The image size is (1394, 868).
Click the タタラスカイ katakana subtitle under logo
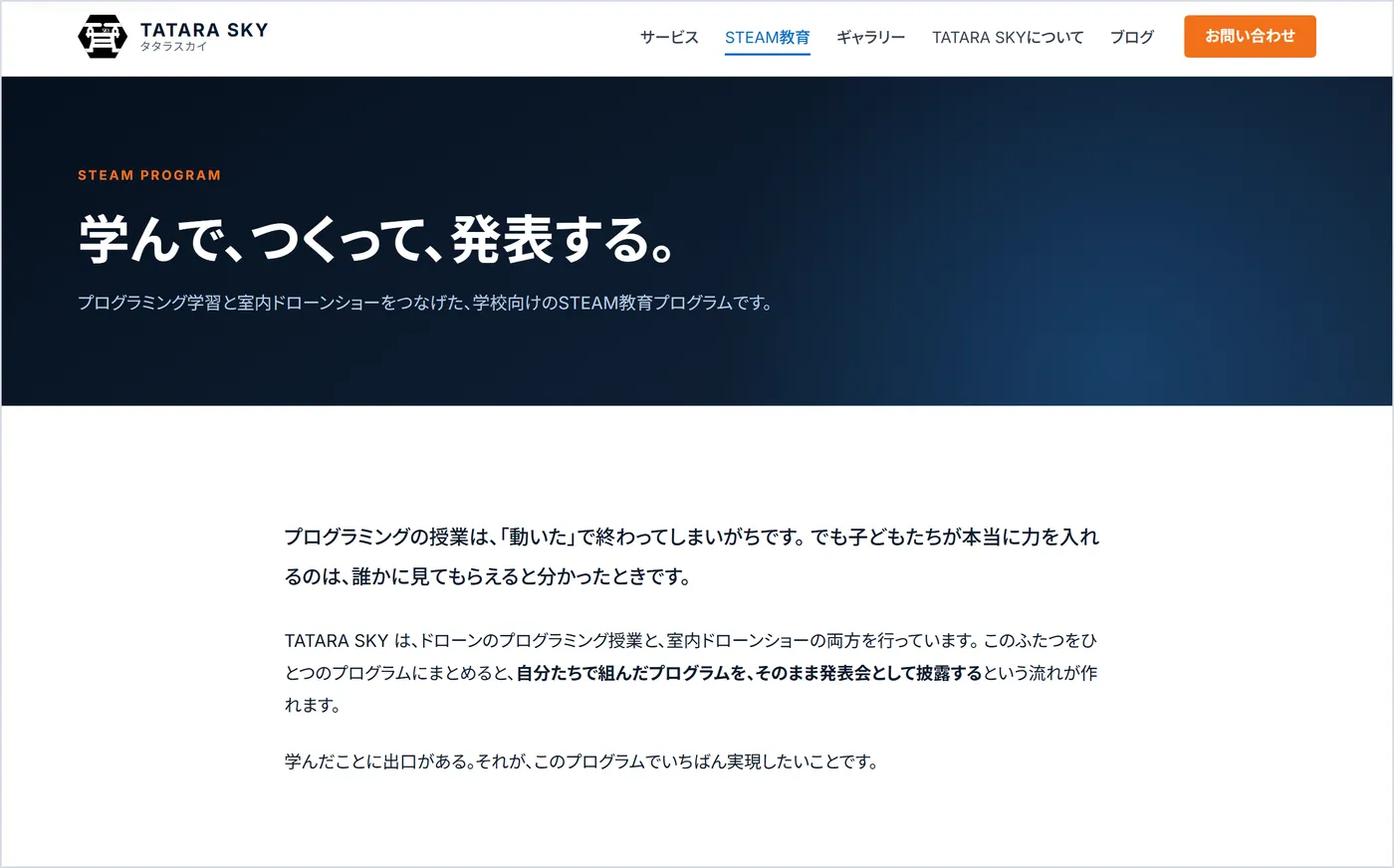point(173,47)
